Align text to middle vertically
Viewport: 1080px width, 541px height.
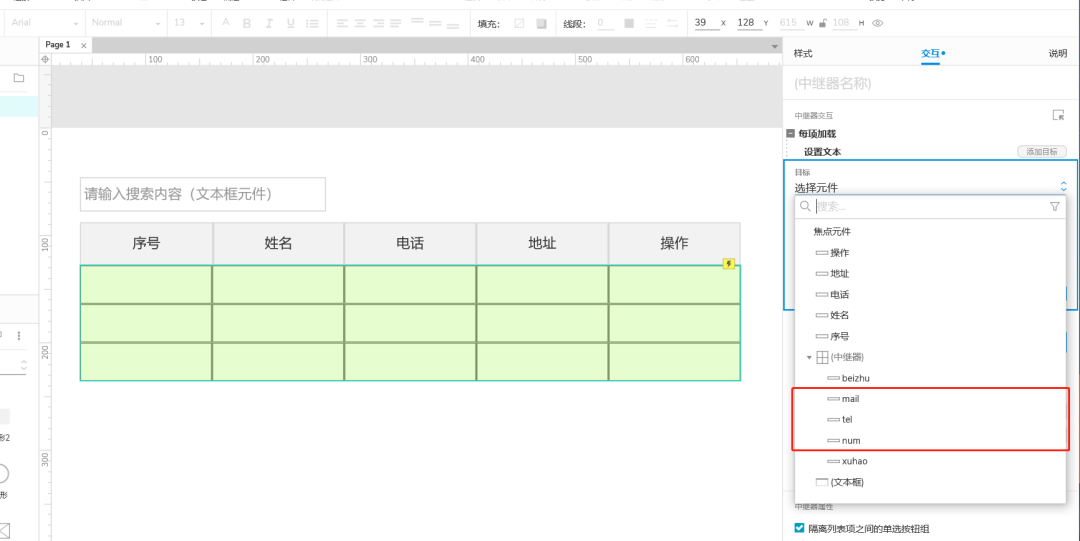point(435,23)
